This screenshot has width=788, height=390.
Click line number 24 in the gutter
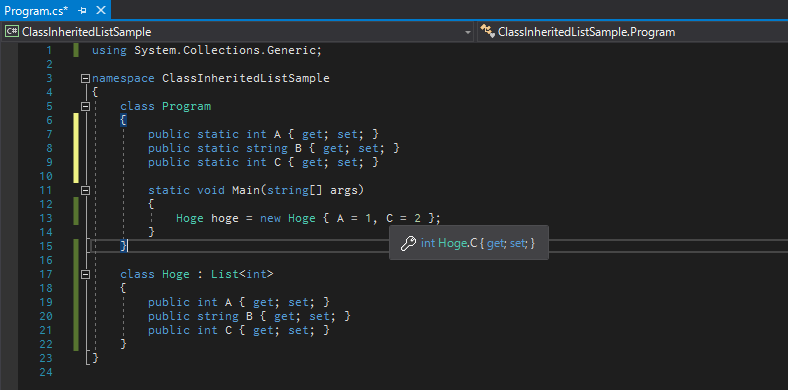(x=46, y=372)
